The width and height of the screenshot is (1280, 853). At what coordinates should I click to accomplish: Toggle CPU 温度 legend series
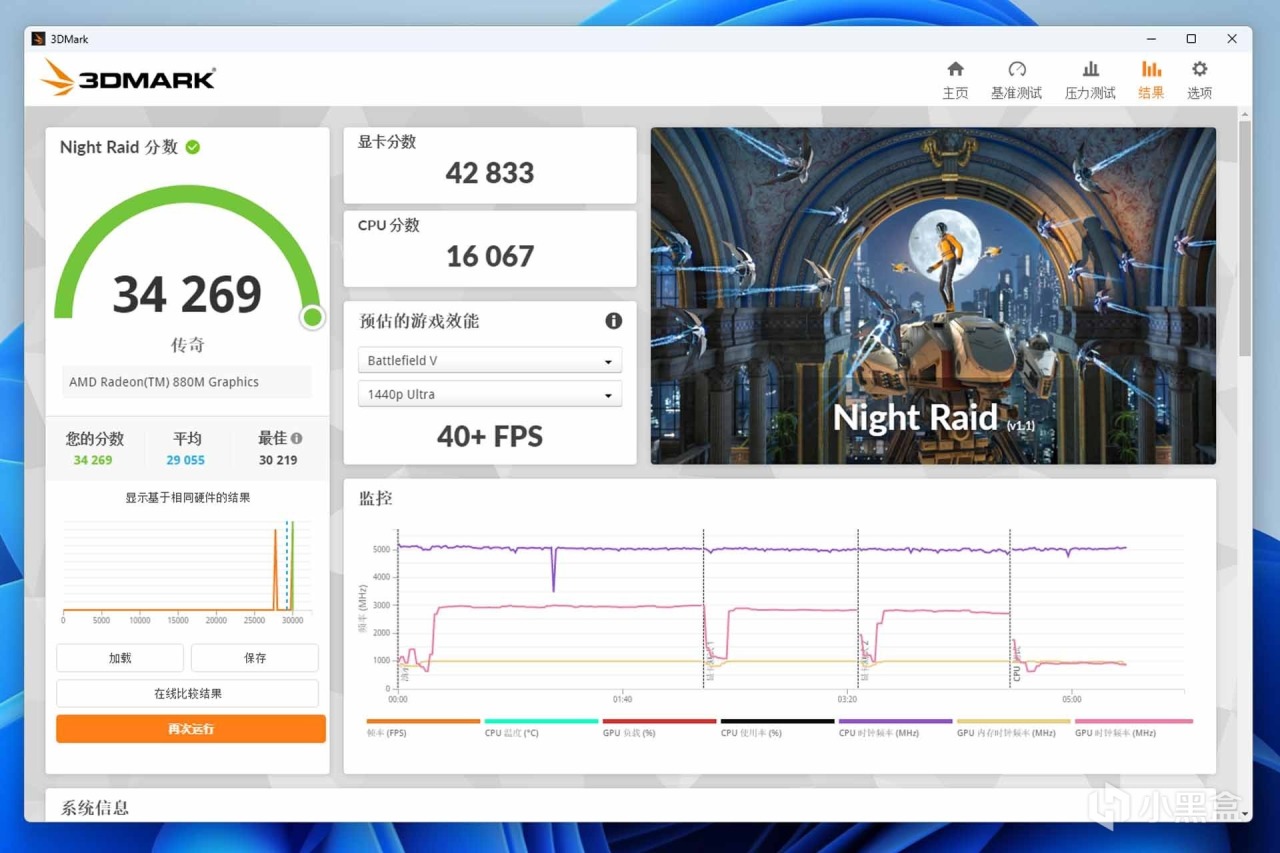pyautogui.click(x=541, y=728)
